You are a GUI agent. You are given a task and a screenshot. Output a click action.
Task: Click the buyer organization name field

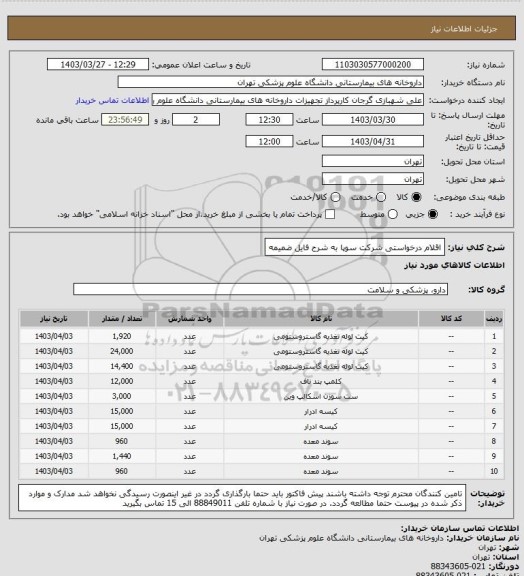[270, 82]
